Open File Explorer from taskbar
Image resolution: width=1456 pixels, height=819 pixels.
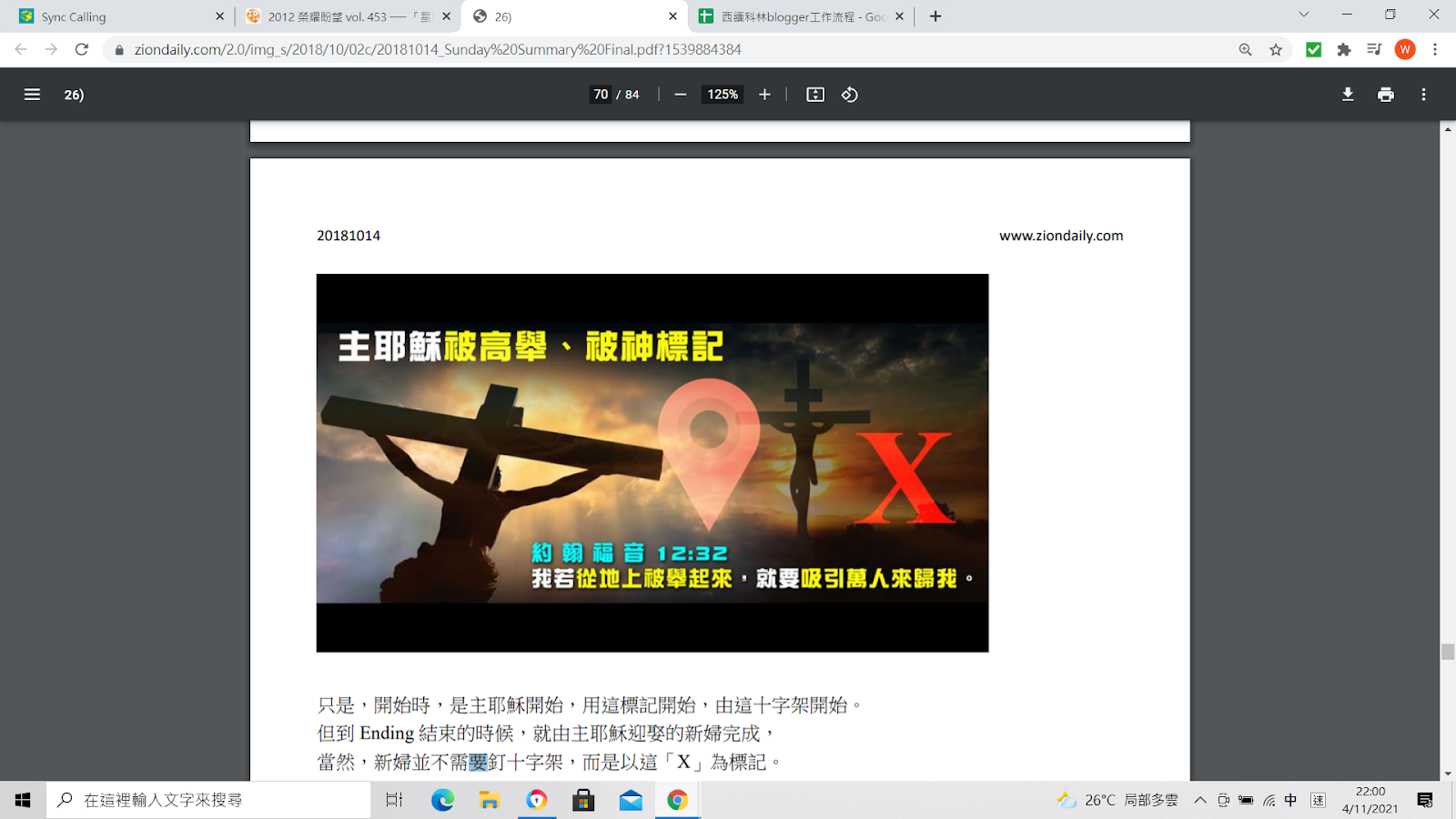point(490,800)
